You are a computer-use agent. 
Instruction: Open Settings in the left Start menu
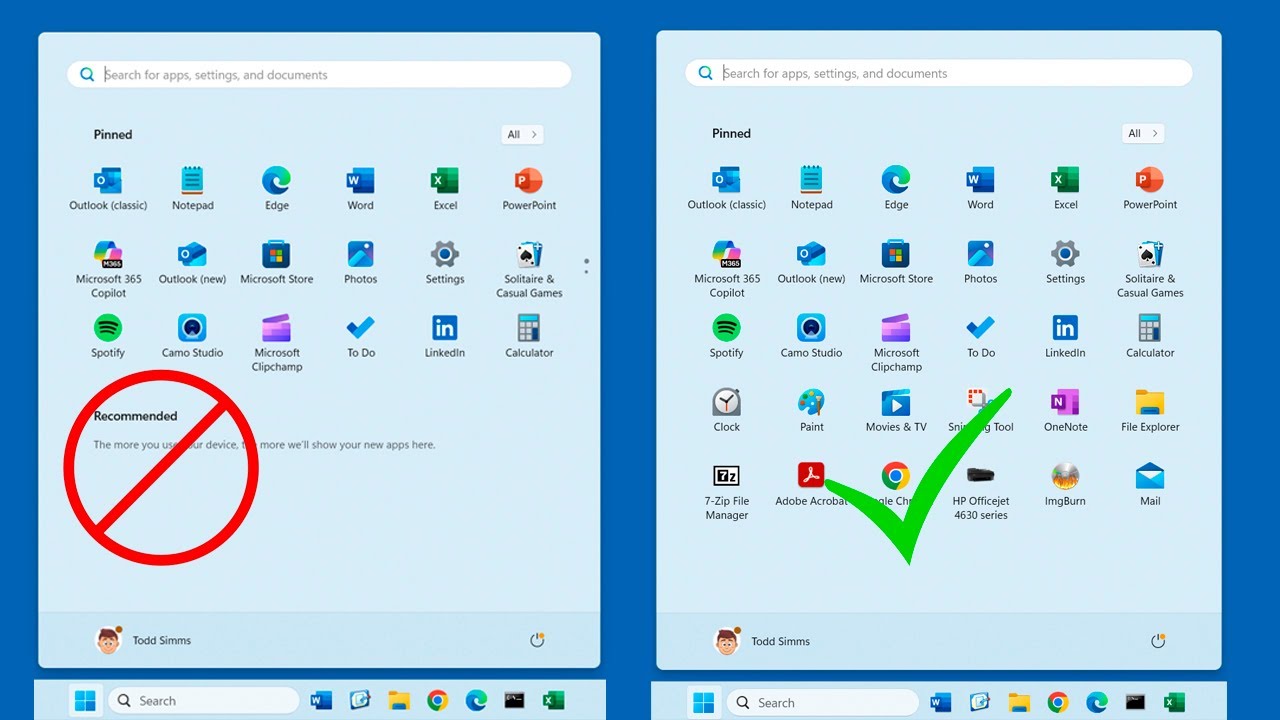click(445, 263)
